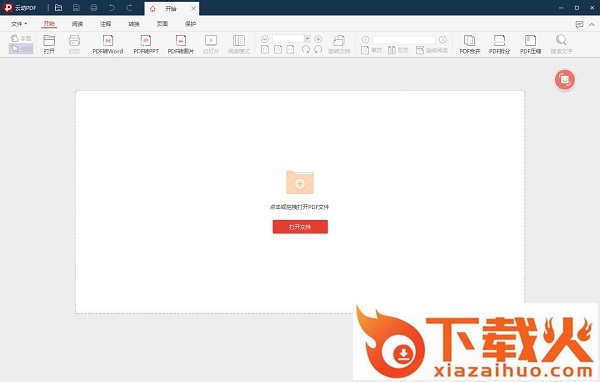Click the 1:1 actual size icon
Viewport: 600px width, 382px height.
point(265,49)
